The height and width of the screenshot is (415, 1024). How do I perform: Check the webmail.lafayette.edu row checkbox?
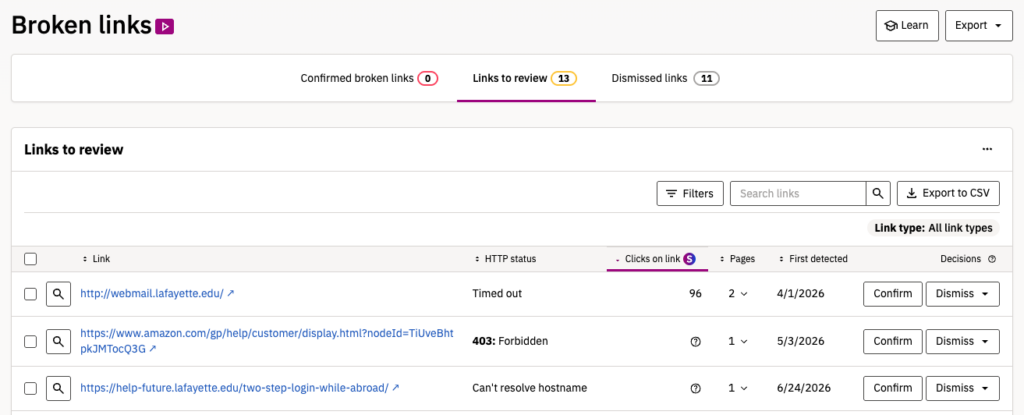pyautogui.click(x=30, y=294)
